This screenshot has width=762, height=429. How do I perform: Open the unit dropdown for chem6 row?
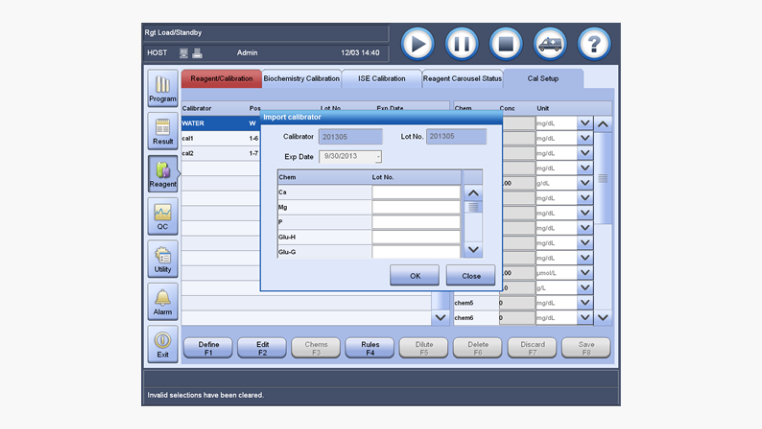(585, 318)
